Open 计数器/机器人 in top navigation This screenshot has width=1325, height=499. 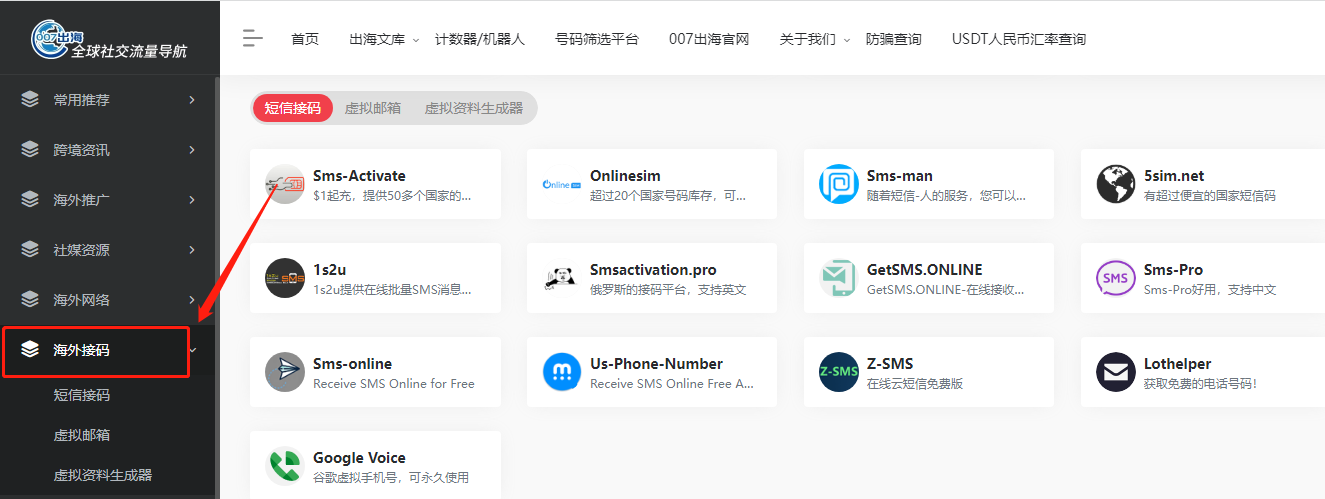tap(480, 40)
